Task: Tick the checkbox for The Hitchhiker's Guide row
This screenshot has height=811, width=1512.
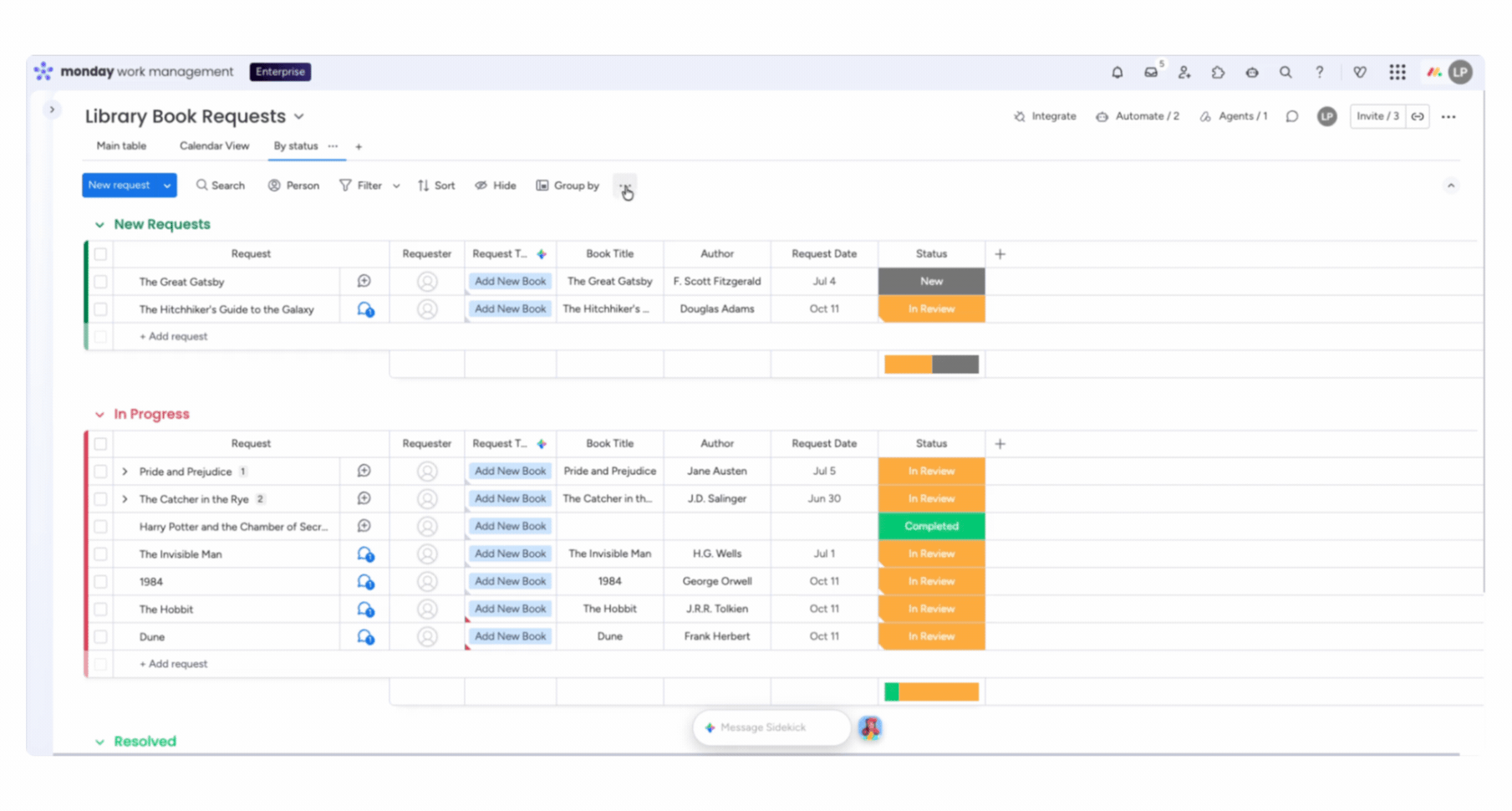Action: tap(100, 310)
